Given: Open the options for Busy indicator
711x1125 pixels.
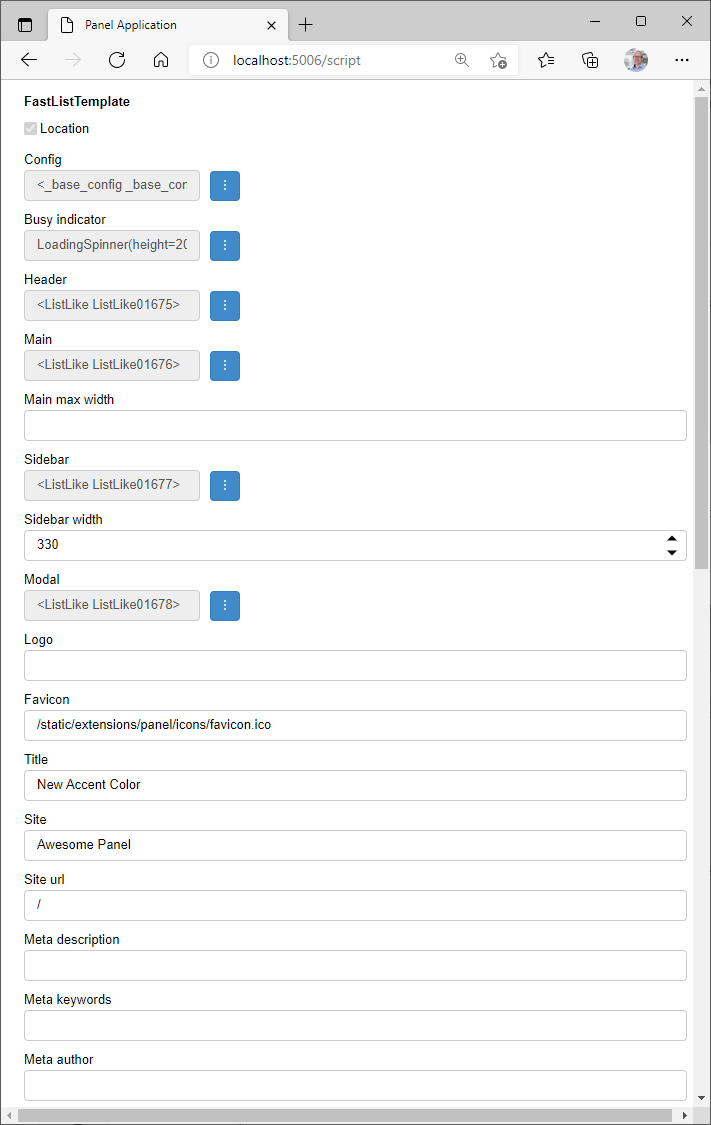Looking at the screenshot, I should click(x=224, y=245).
